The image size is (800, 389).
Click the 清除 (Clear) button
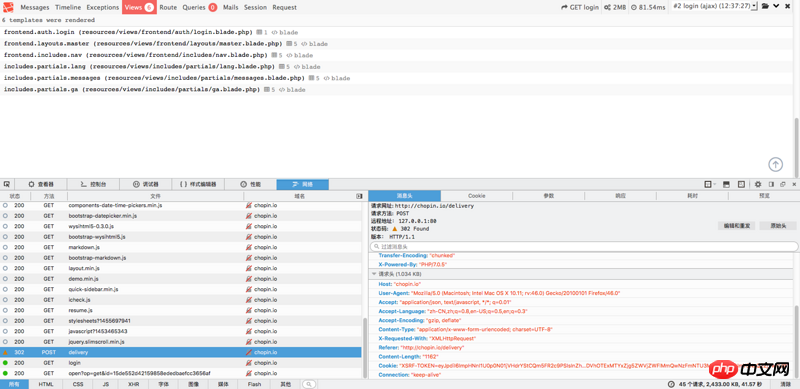[786, 384]
